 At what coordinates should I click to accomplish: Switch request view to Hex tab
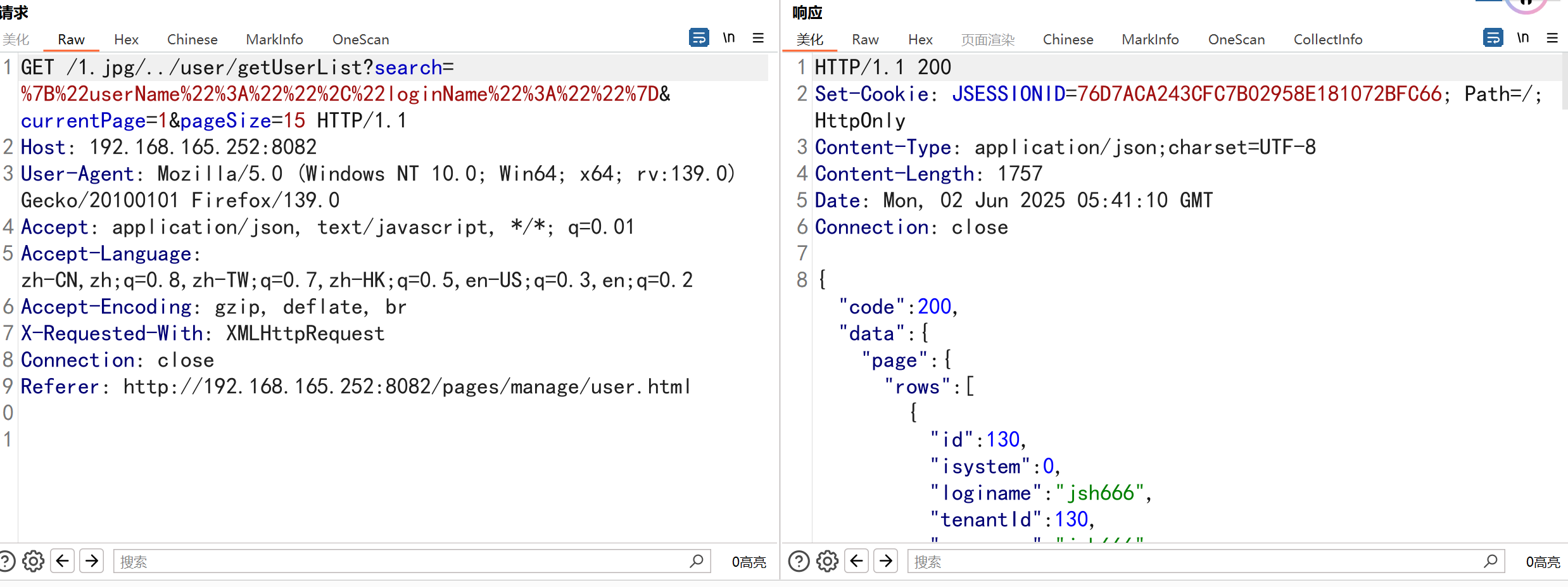(x=126, y=39)
